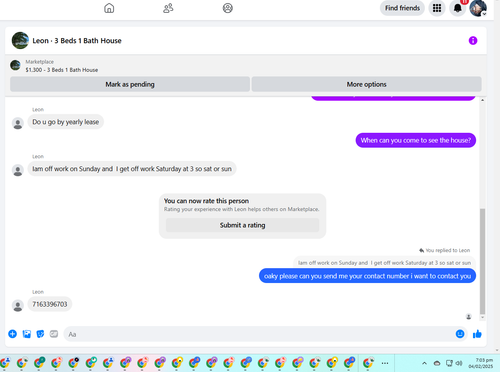Attach a photo using the image icon
The image size is (500, 372).
point(27,334)
